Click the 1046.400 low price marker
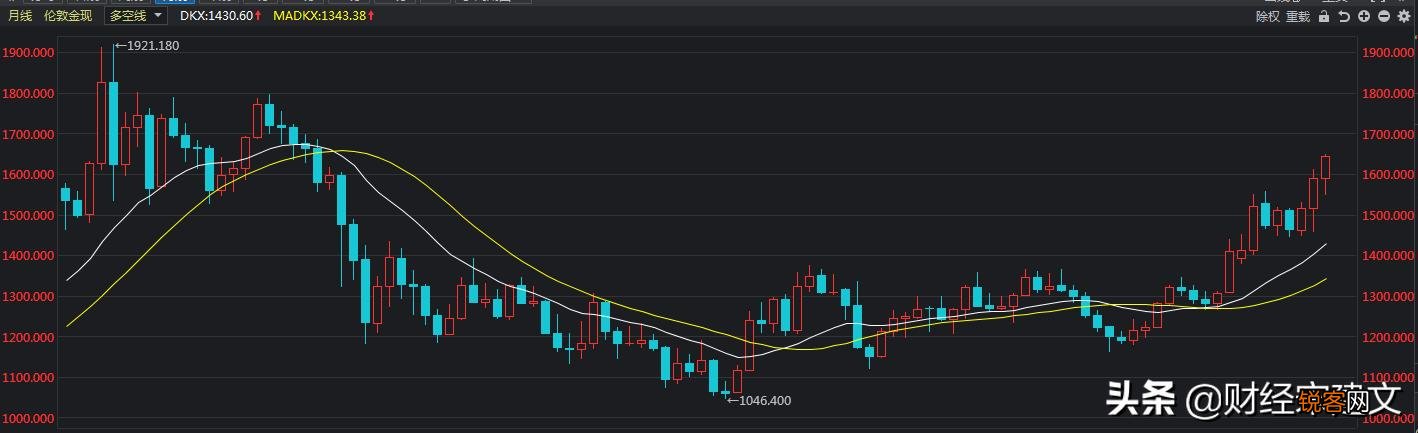The width and height of the screenshot is (1418, 433). [764, 400]
